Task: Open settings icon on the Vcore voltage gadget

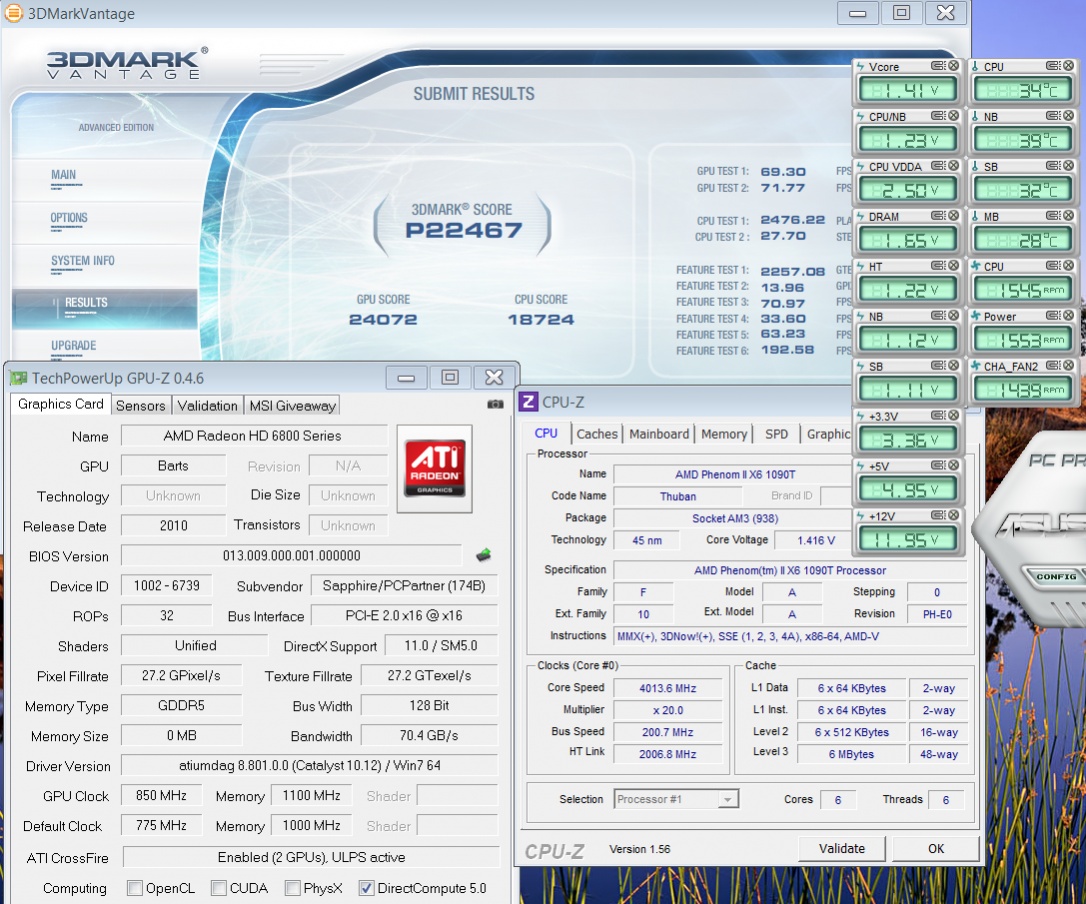Action: (938, 66)
